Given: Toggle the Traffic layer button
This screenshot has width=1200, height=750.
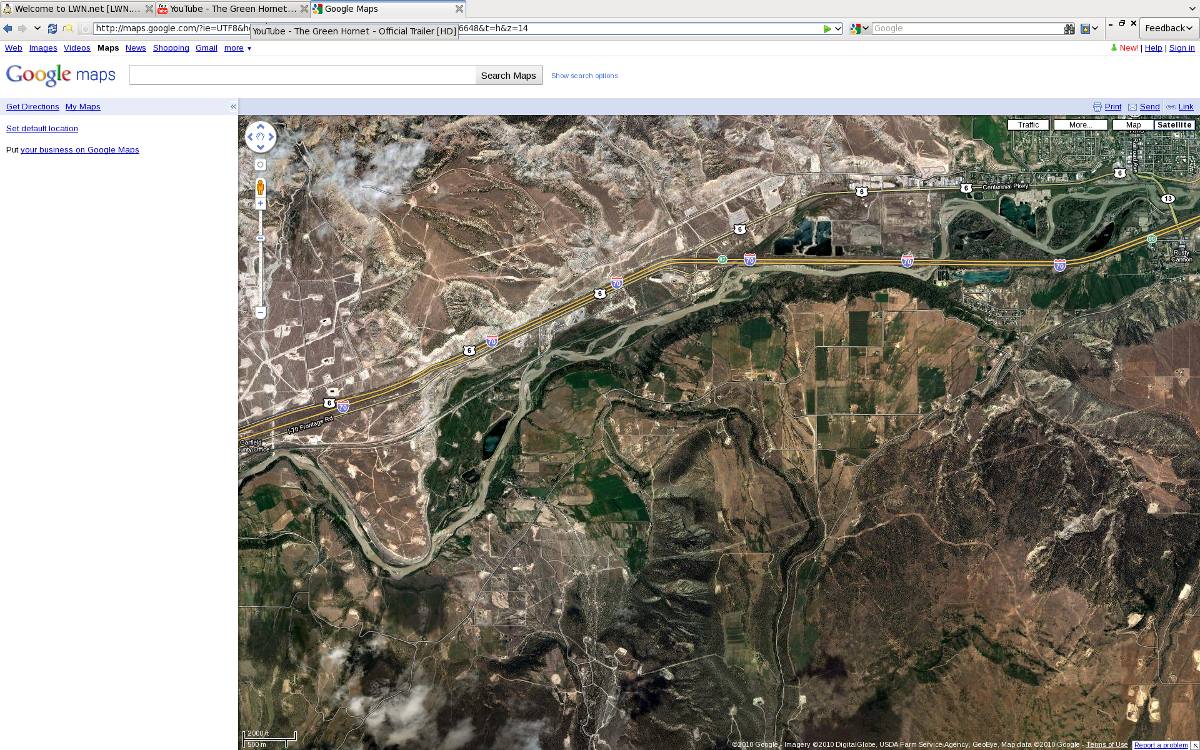Looking at the screenshot, I should (1028, 125).
